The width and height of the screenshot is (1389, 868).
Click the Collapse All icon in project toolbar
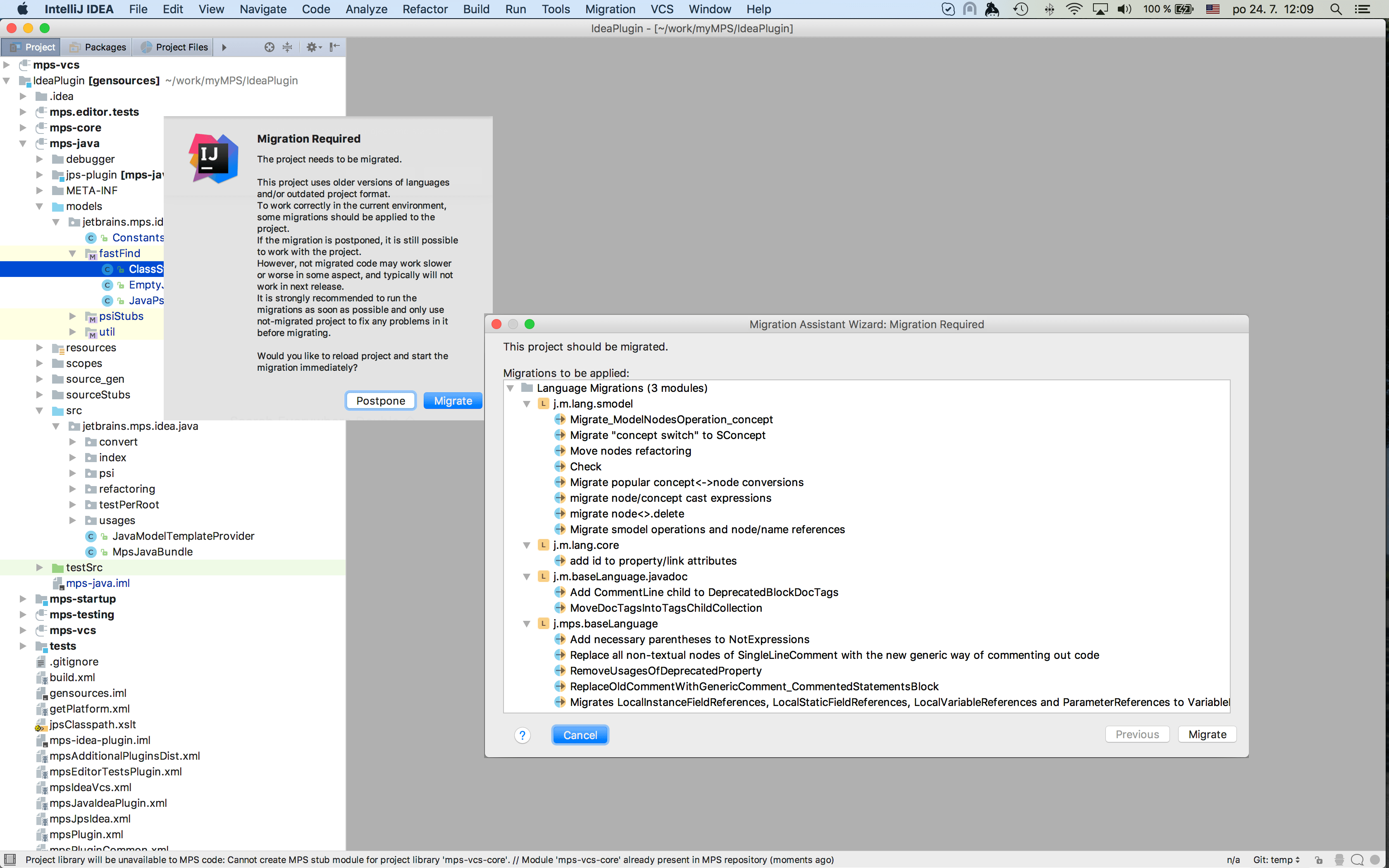288,47
